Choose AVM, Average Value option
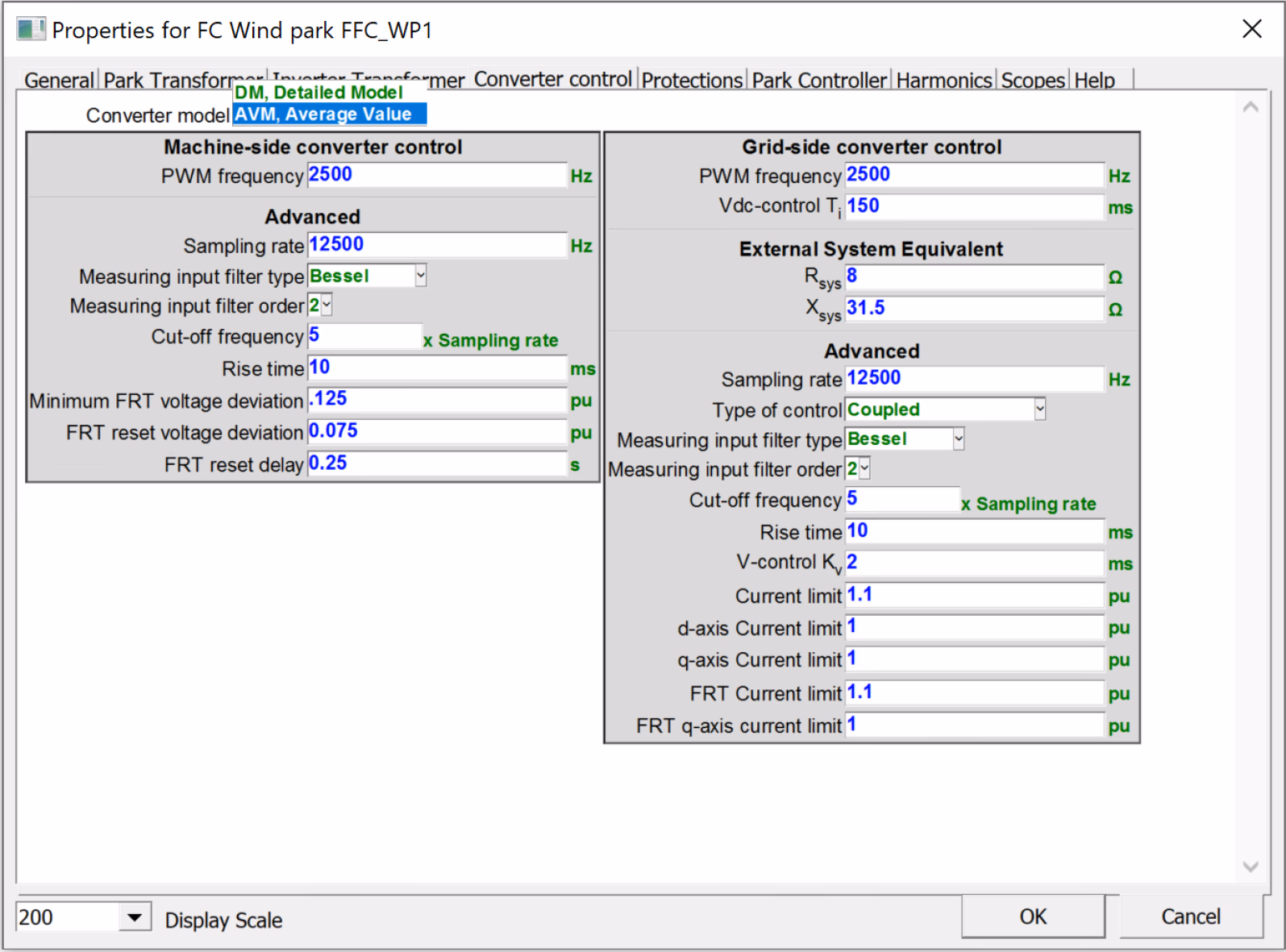This screenshot has width=1286, height=952. pyautogui.click(x=329, y=114)
